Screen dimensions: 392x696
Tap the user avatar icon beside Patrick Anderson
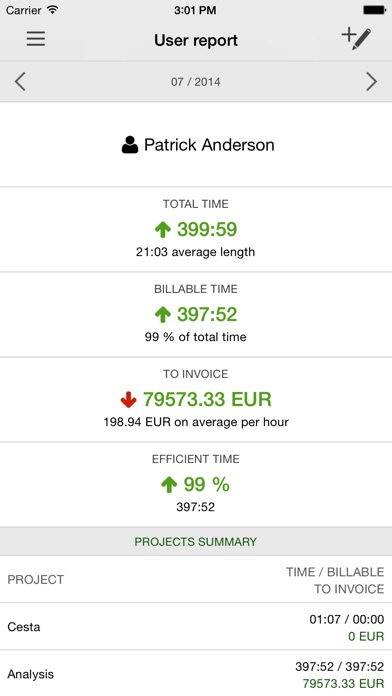pos(130,145)
